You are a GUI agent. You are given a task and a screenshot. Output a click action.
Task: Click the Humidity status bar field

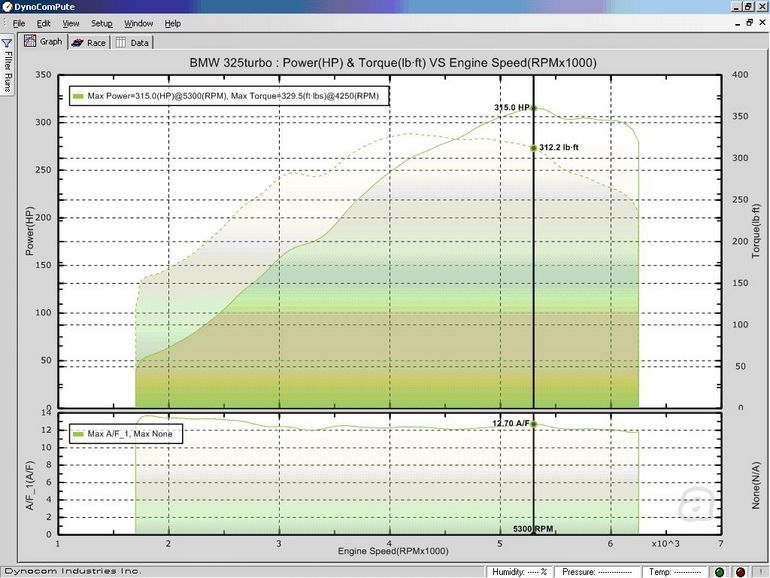pyautogui.click(x=520, y=572)
